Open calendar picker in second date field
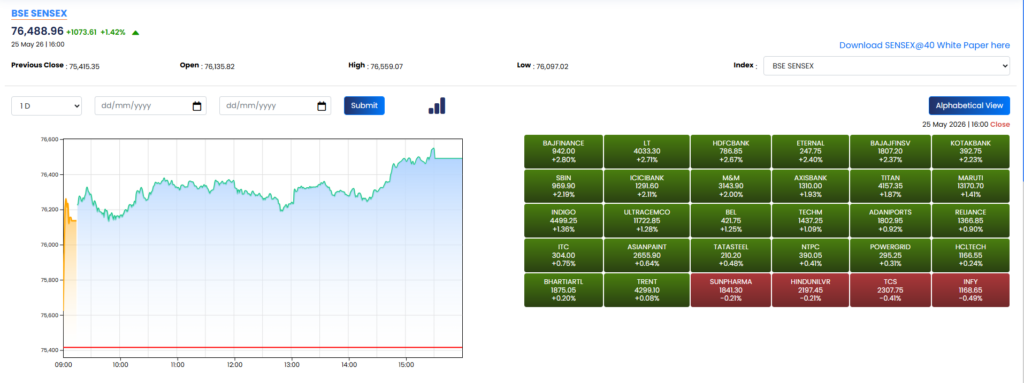The width and height of the screenshot is (1024, 383). 321,106
